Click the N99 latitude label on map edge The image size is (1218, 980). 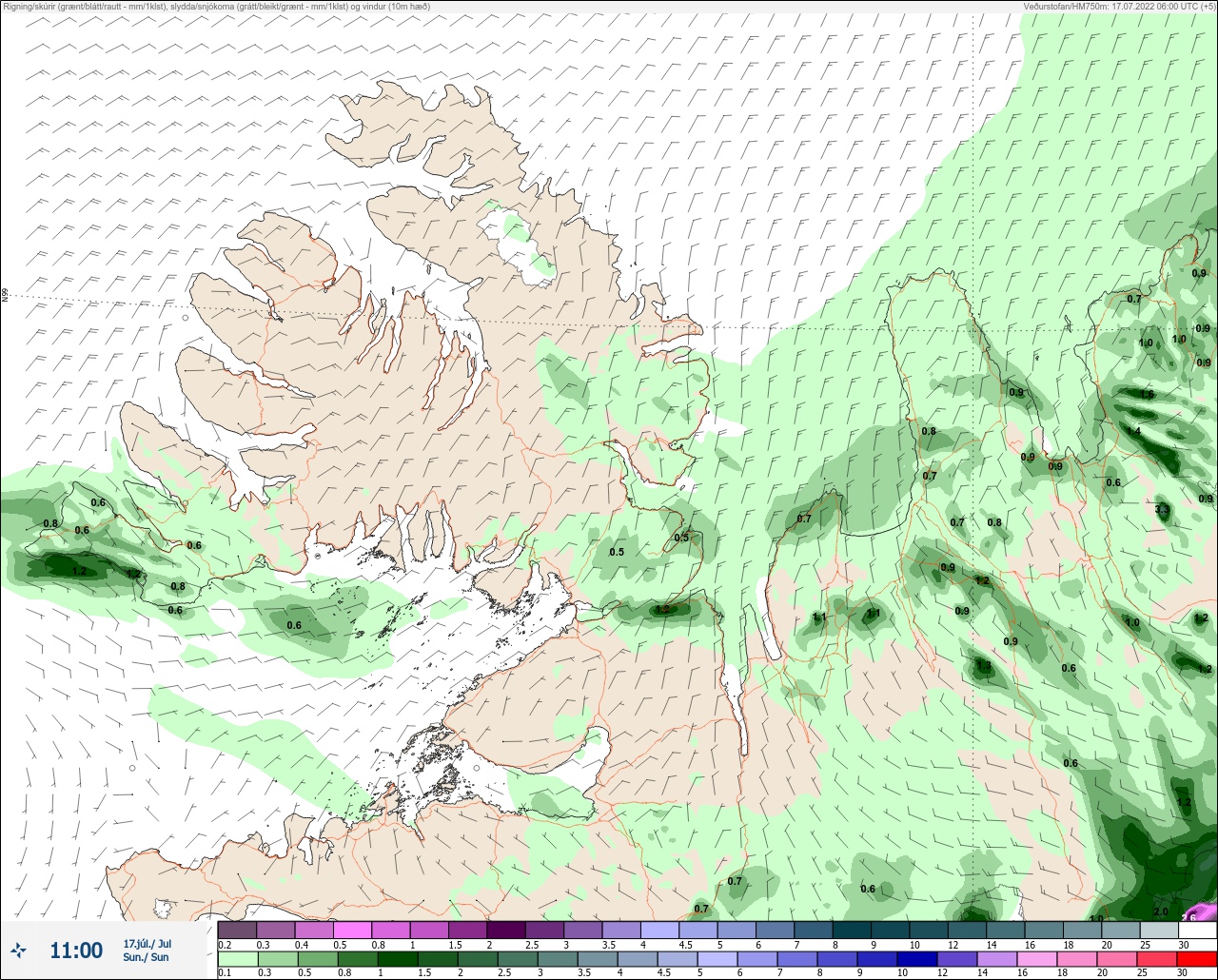5,296
